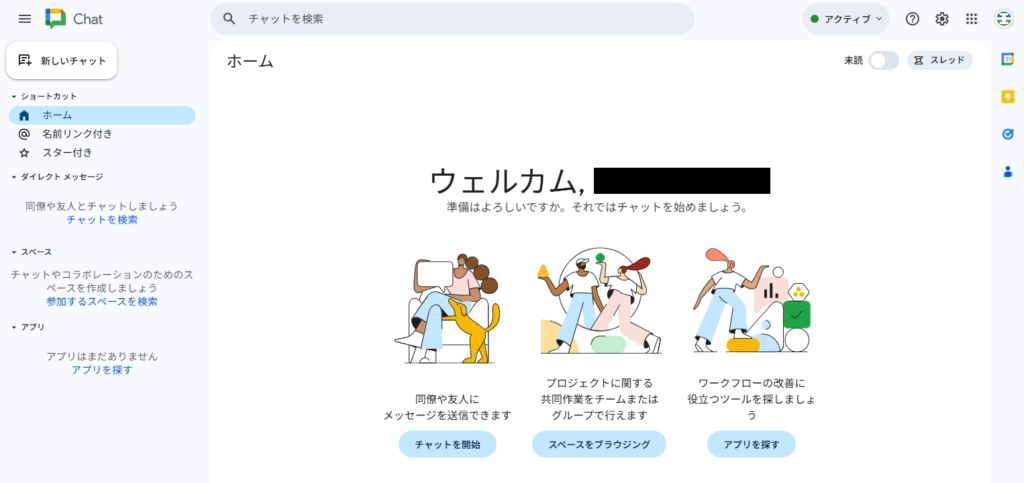Open the settings gear icon
Image resolution: width=1024 pixels, height=483 pixels.
point(942,19)
